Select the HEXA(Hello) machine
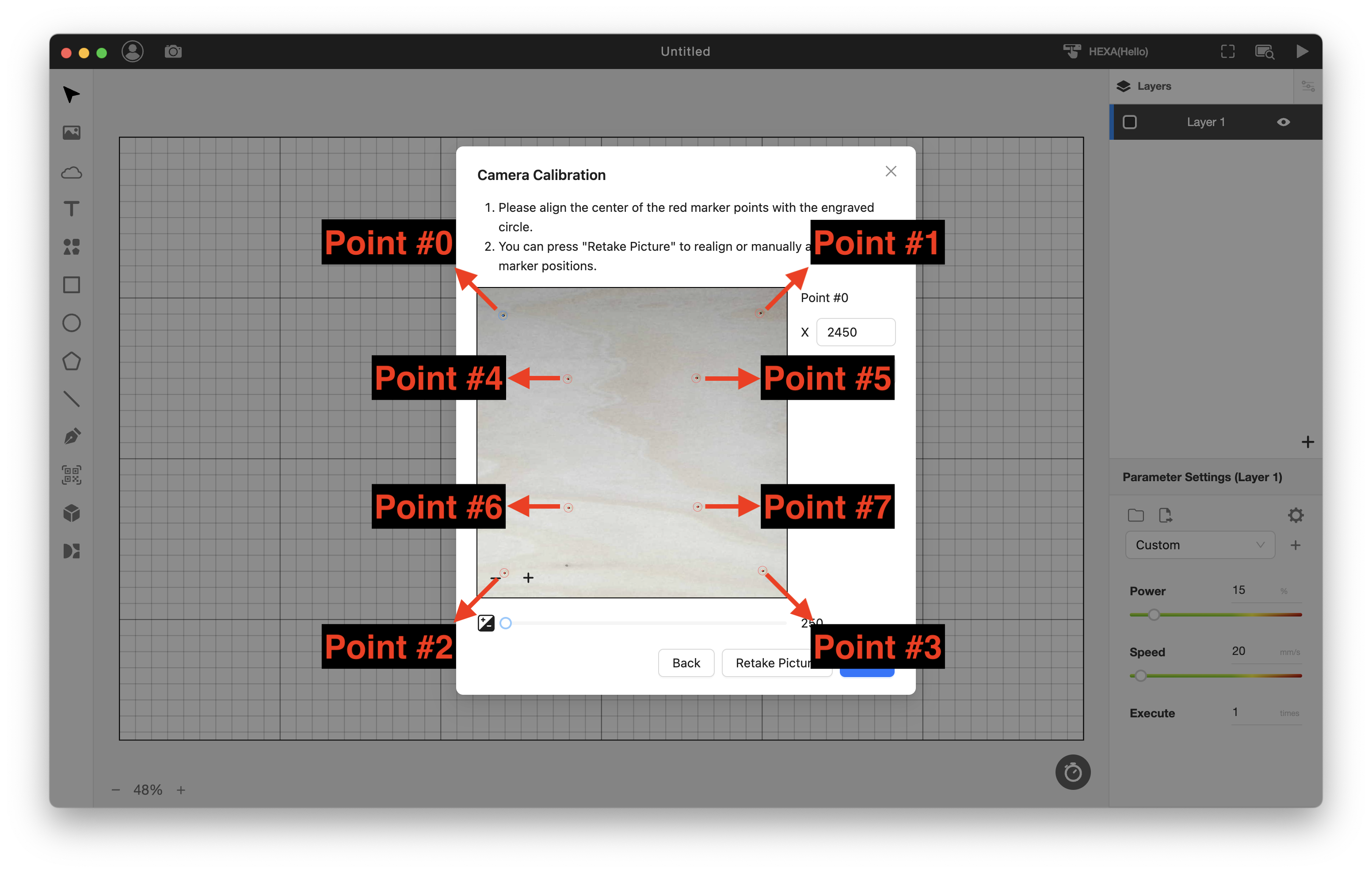Image resolution: width=1372 pixels, height=873 pixels. 1106,51
